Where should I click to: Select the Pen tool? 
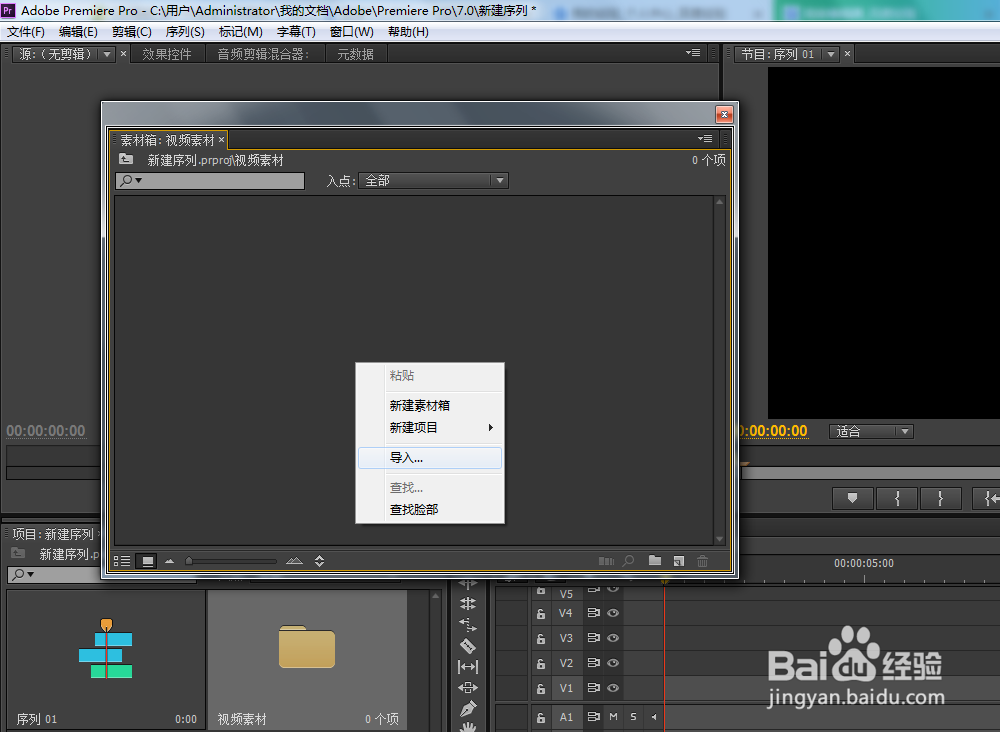pos(467,708)
